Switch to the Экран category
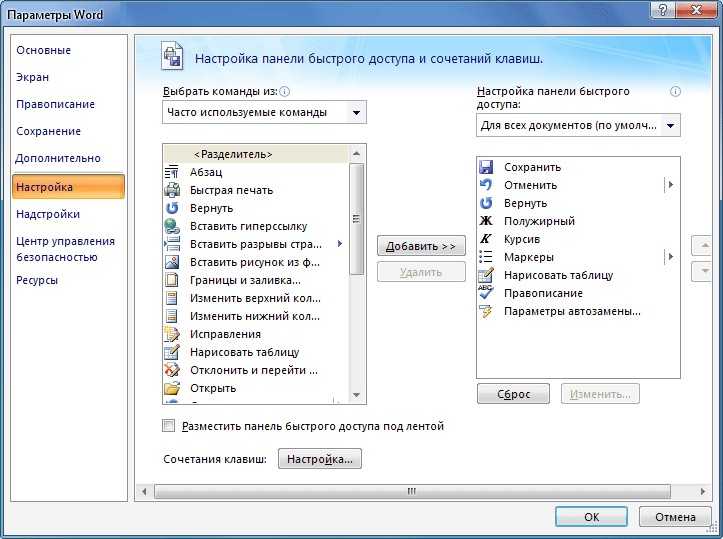723x539 pixels. 32,77
